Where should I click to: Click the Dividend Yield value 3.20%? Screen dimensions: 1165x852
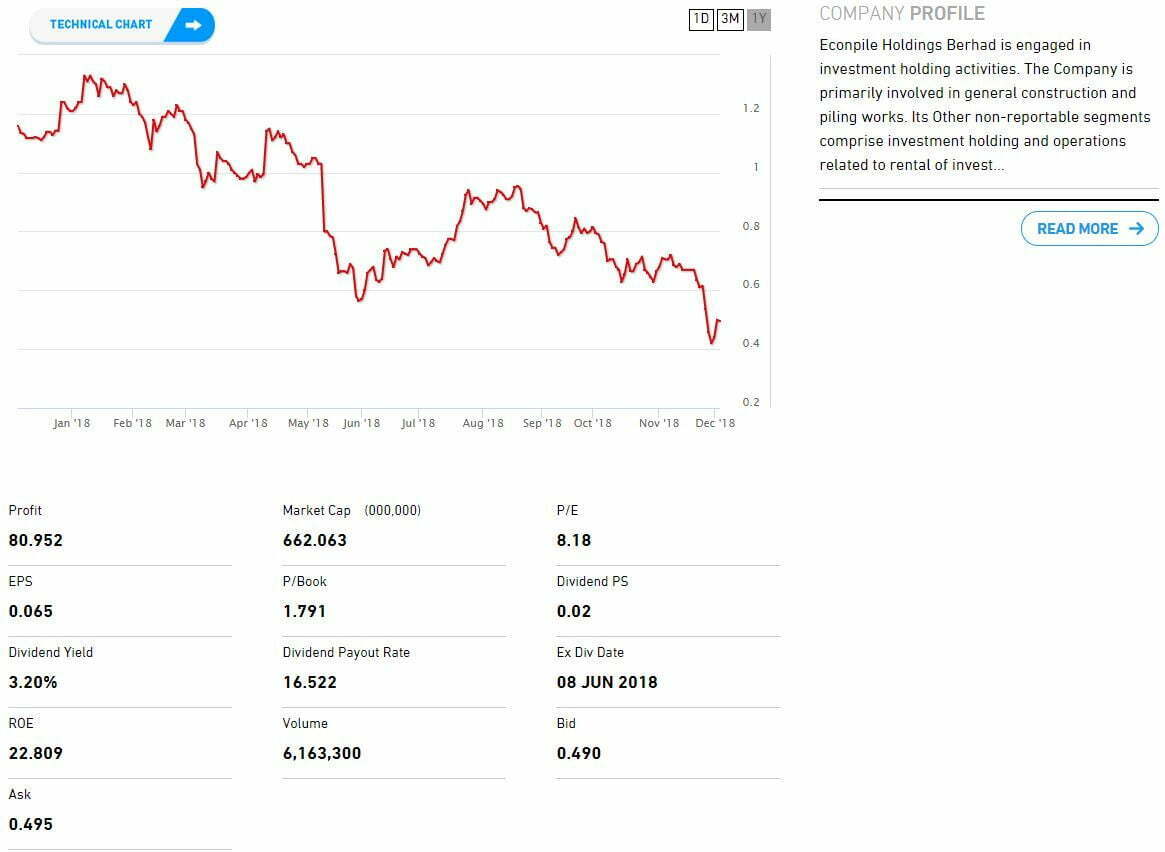(33, 682)
